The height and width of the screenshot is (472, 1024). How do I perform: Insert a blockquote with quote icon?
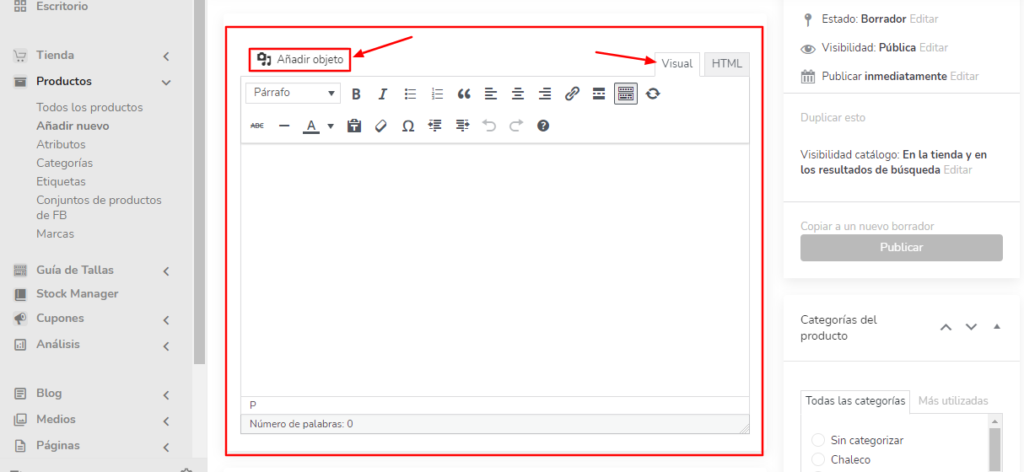pyautogui.click(x=464, y=94)
